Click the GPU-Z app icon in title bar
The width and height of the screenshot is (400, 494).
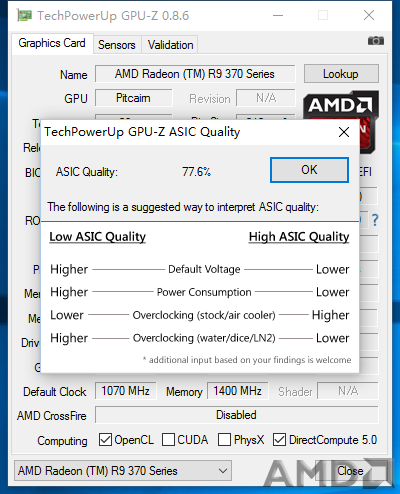(x=25, y=15)
